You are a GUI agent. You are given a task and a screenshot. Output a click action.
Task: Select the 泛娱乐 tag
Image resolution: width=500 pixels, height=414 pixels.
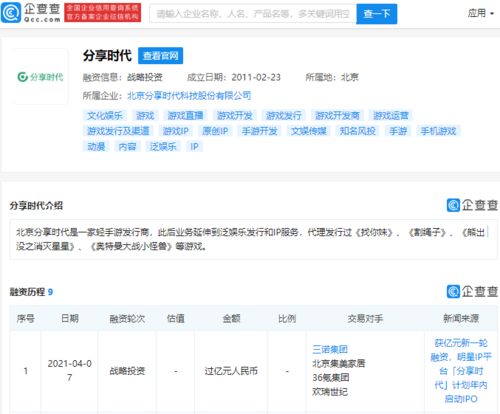click(x=163, y=146)
